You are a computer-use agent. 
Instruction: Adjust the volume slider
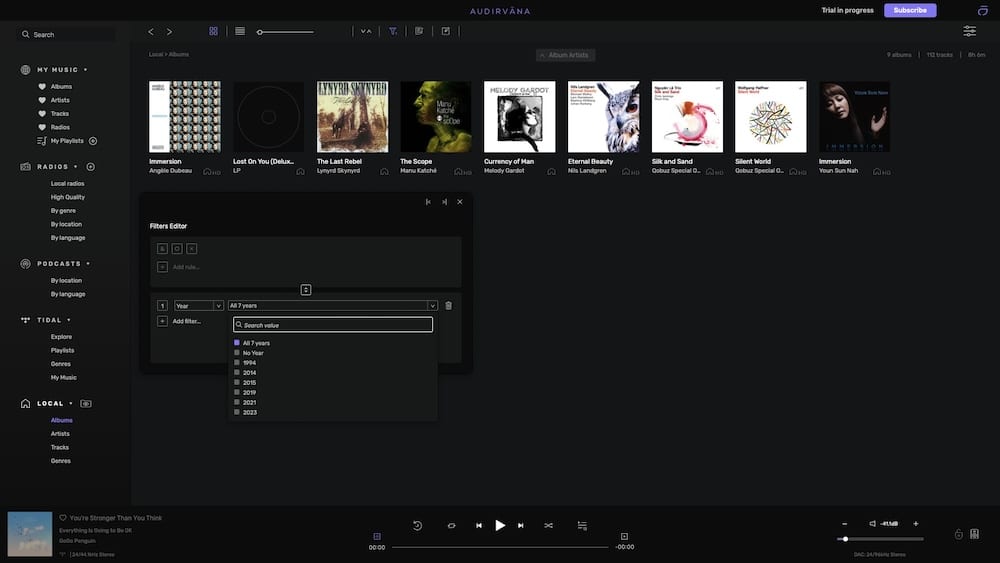[x=880, y=539]
